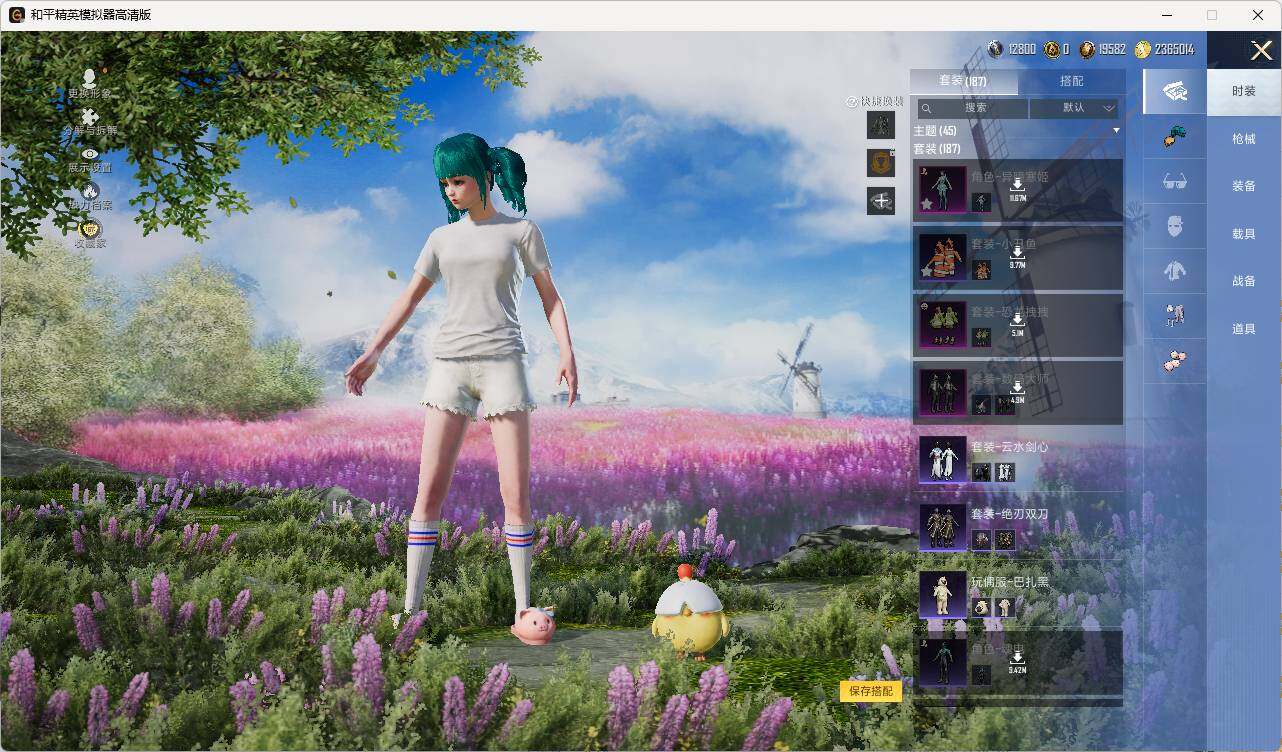
Task: Click the gold coin 2365014 icon
Action: (x=1143, y=49)
